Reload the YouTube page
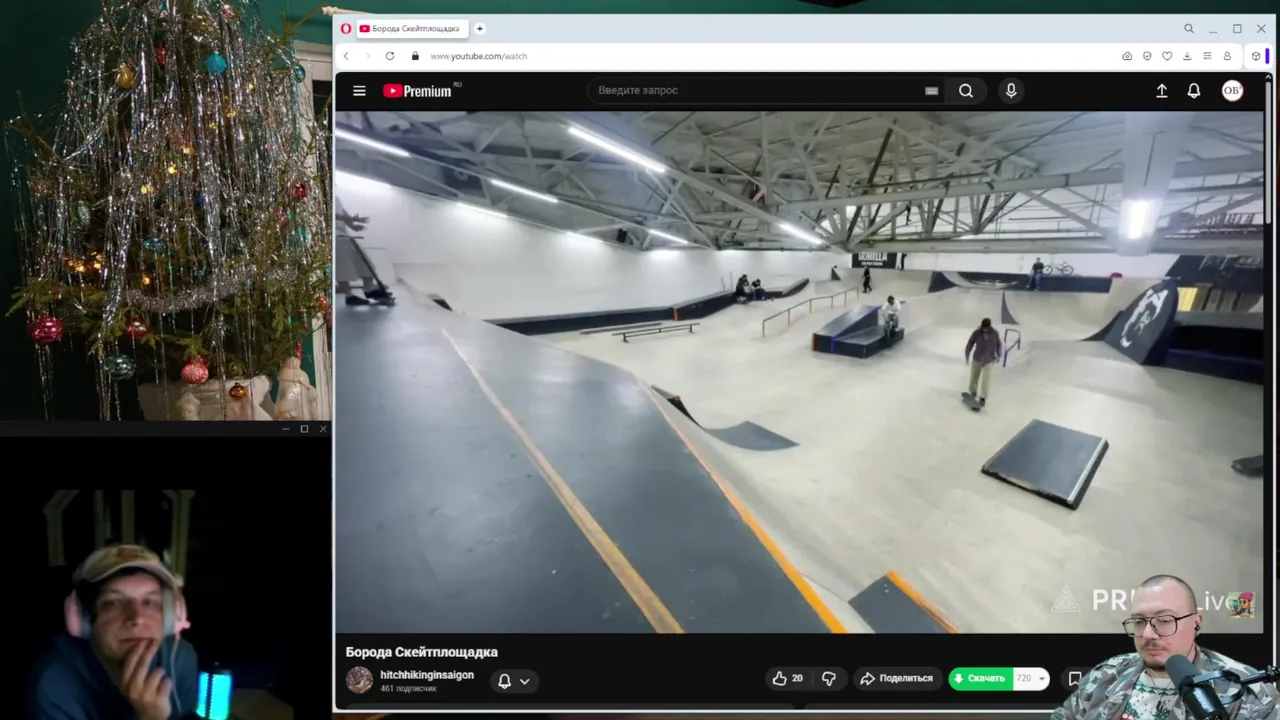The image size is (1280, 720). pos(390,56)
